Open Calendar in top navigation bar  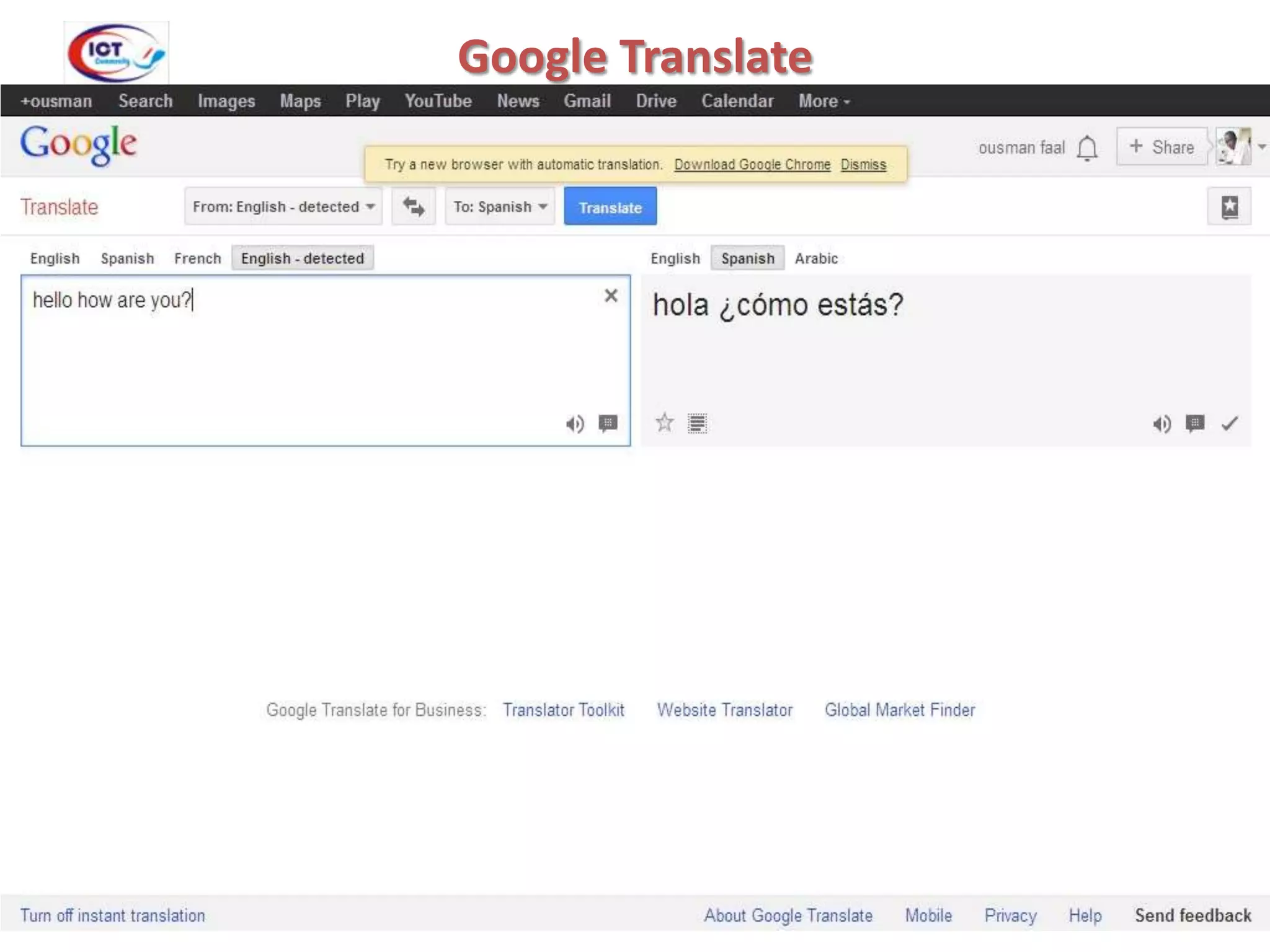[x=737, y=101]
